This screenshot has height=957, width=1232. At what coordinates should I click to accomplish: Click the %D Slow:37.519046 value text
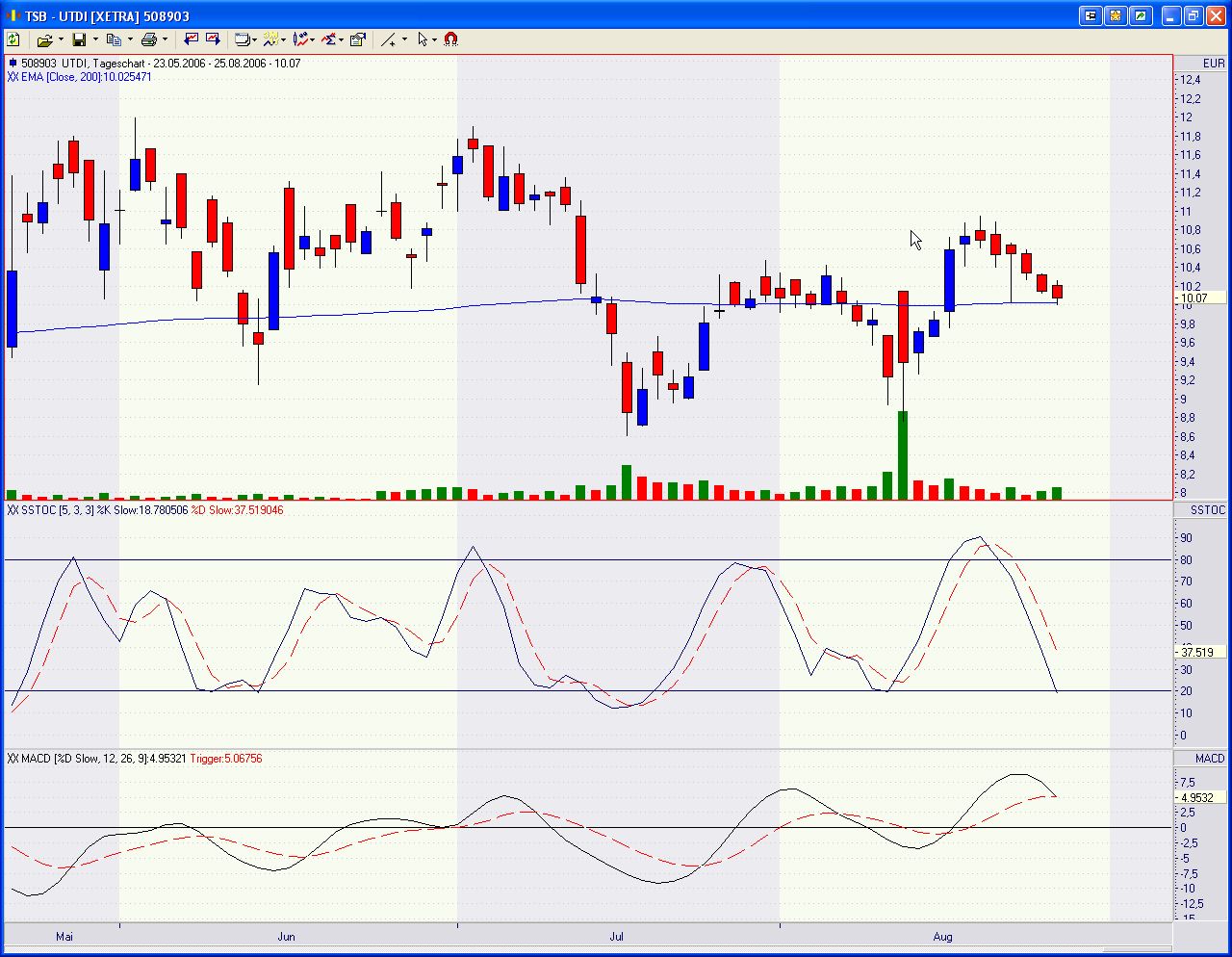[x=238, y=510]
